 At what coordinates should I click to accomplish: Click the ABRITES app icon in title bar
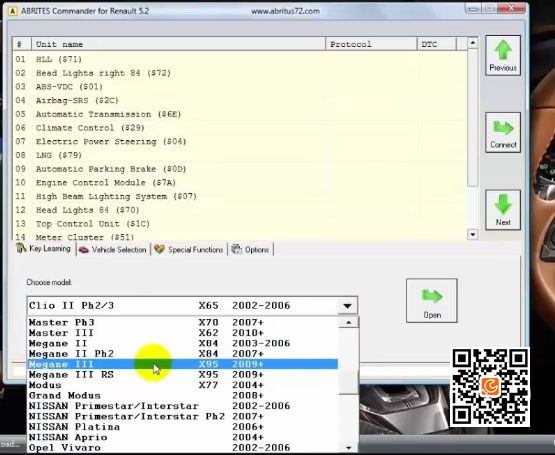[12, 11]
